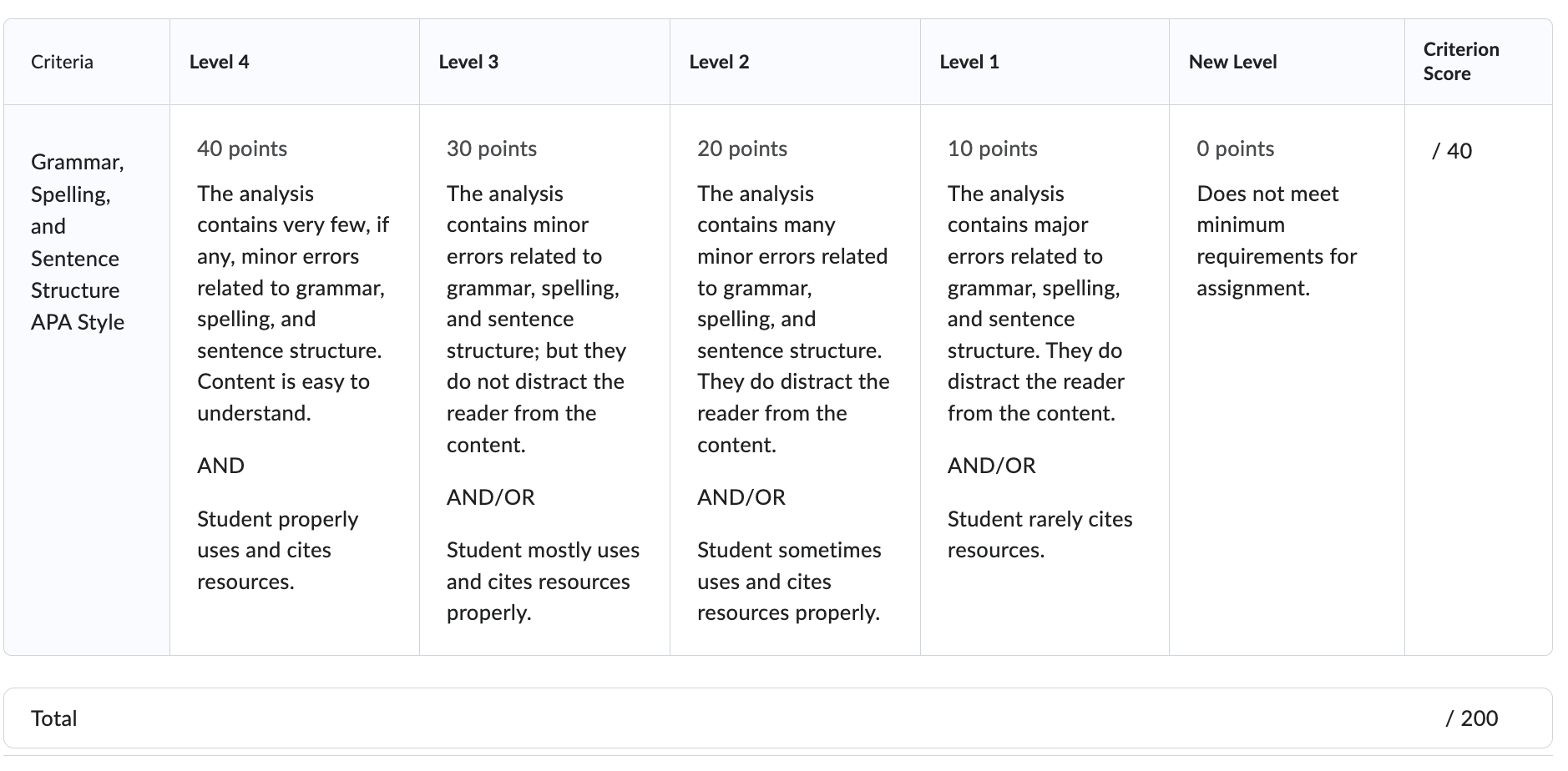Image resolution: width=1568 pixels, height=771 pixels.
Task: Click the Criterion Score column header
Action: (x=1461, y=61)
